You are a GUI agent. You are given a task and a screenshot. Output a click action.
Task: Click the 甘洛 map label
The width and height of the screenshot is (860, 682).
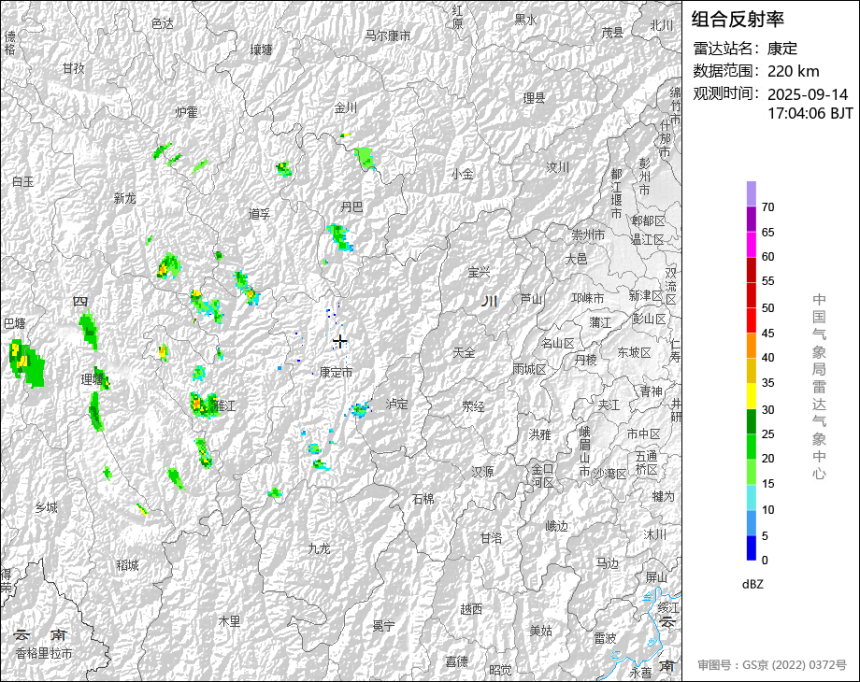491,538
